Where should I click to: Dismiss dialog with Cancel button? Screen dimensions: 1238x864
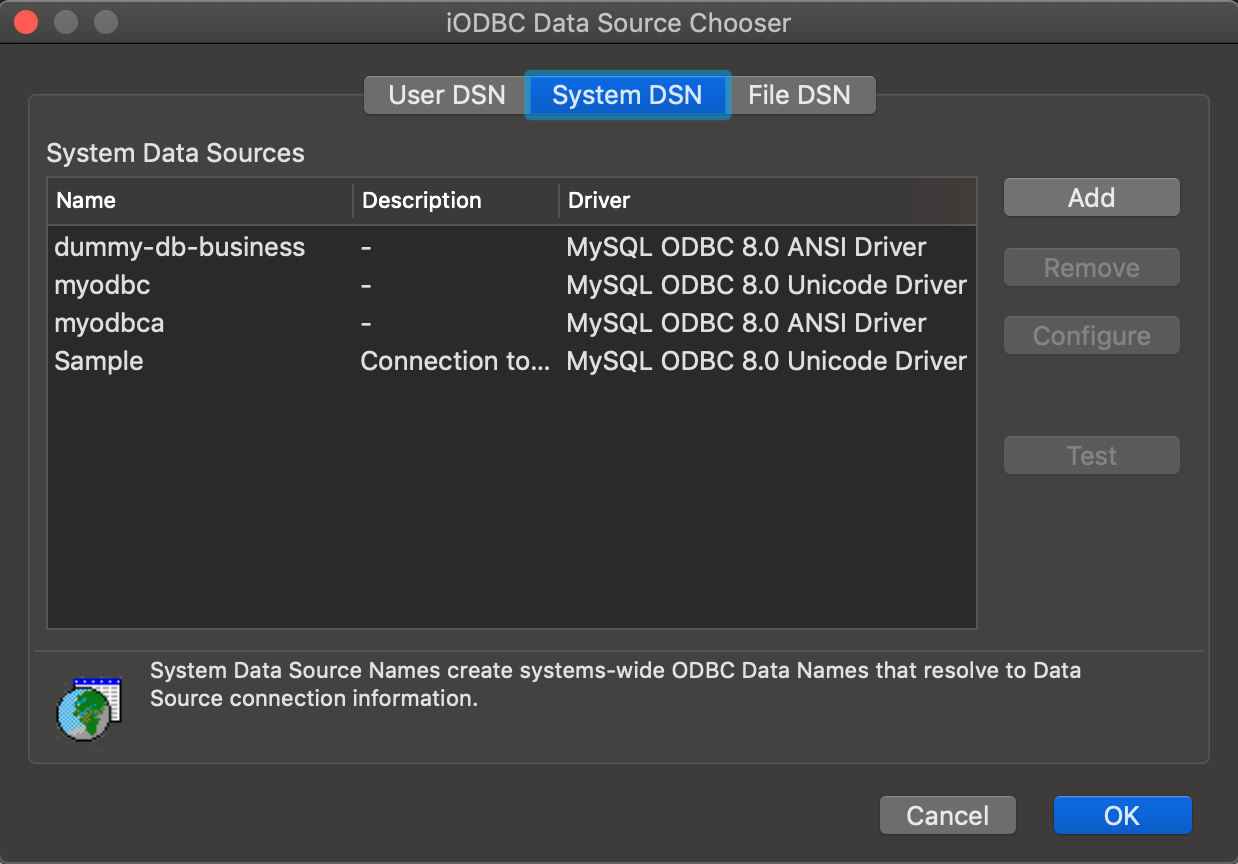(948, 815)
